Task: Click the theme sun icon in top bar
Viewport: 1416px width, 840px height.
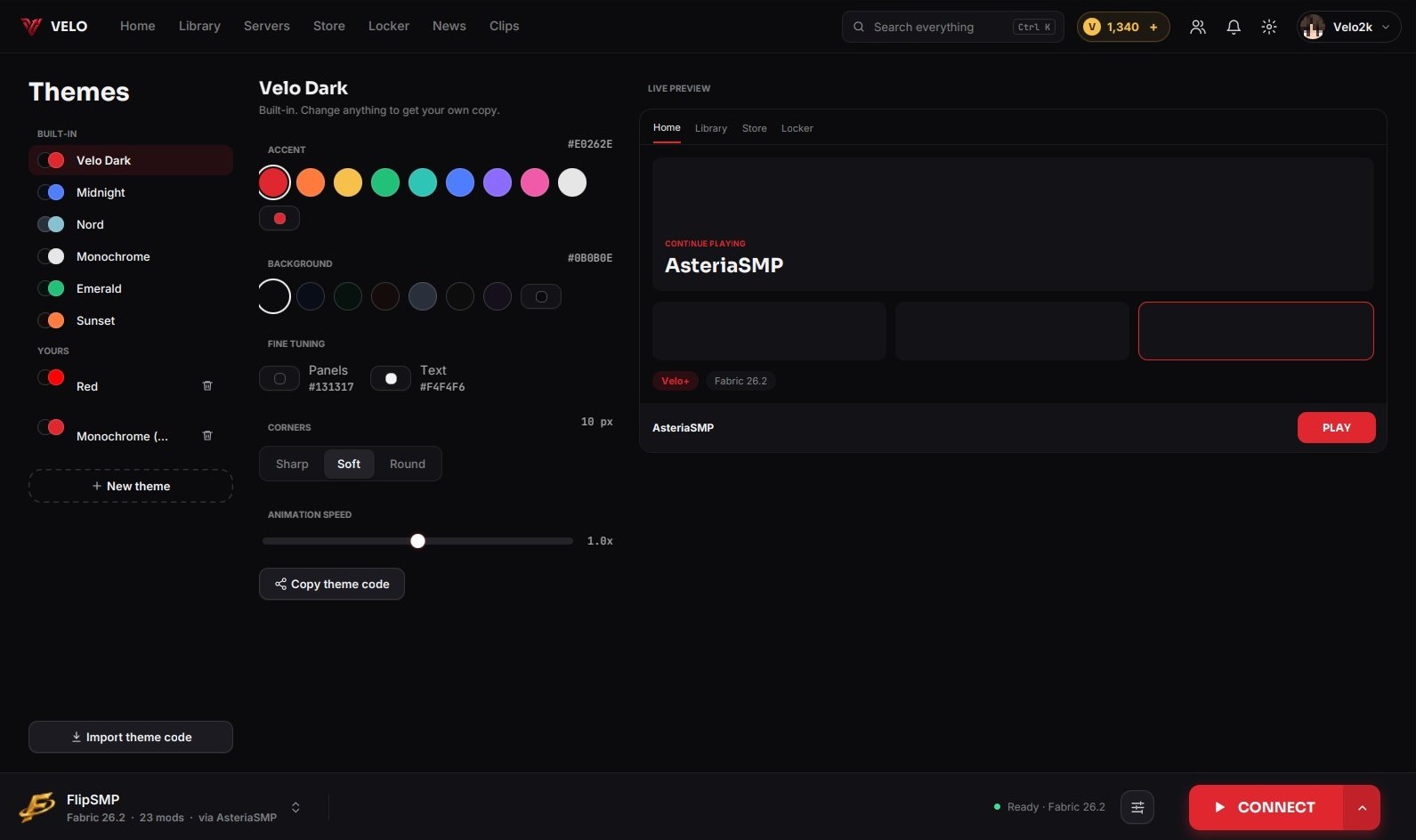Action: 1269,27
